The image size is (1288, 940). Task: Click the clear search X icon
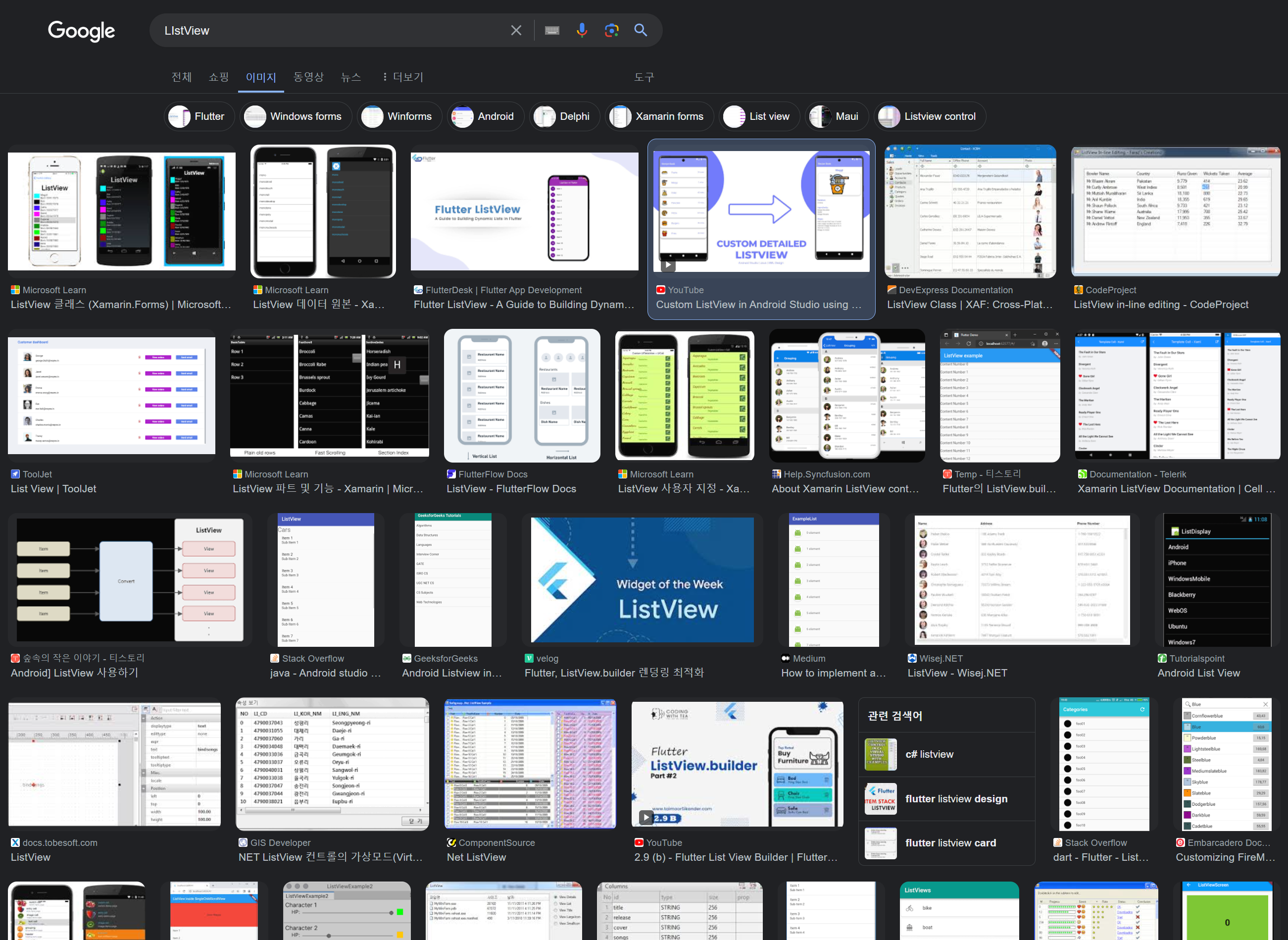(x=516, y=30)
